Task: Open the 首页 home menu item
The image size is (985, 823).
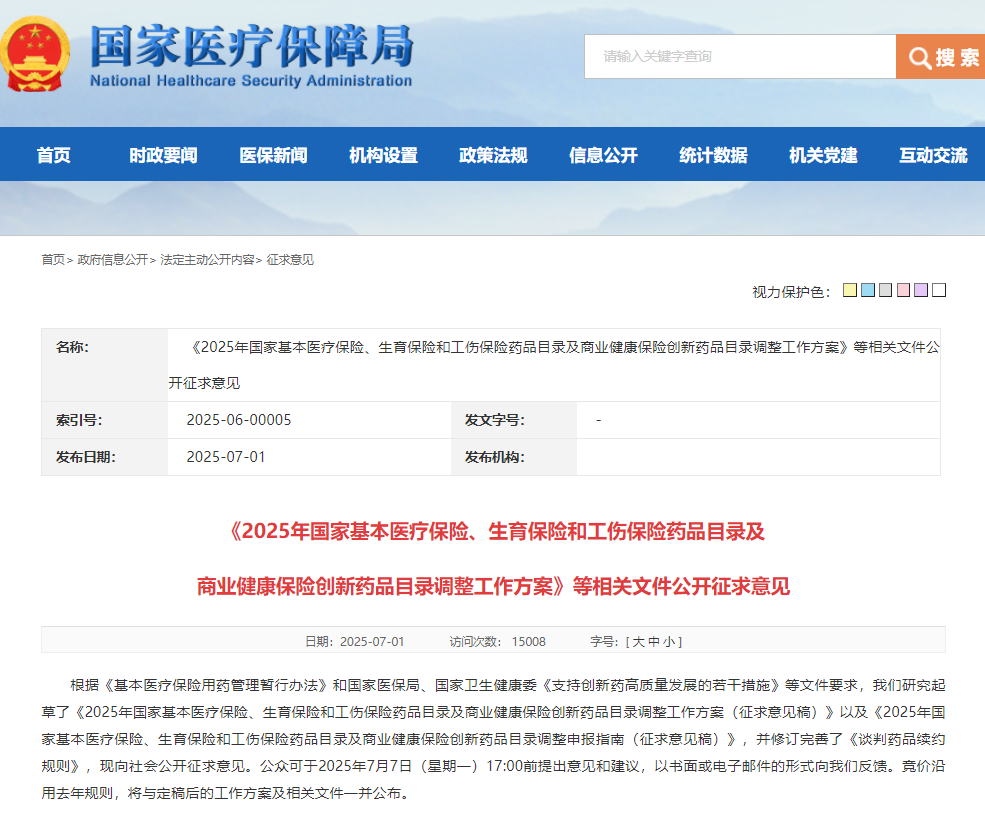Action: coord(54,155)
